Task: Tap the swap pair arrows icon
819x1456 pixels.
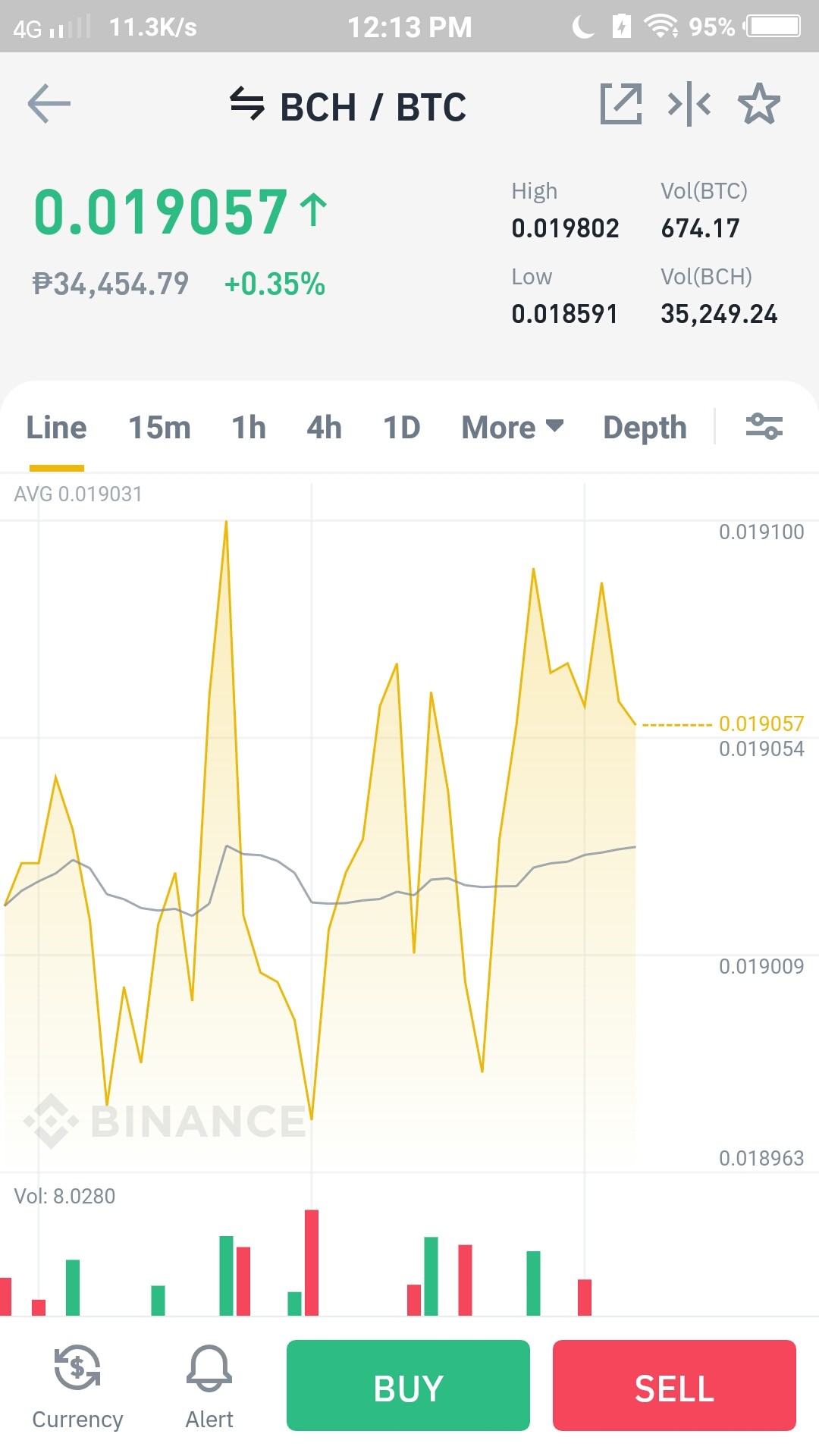Action: point(247,104)
